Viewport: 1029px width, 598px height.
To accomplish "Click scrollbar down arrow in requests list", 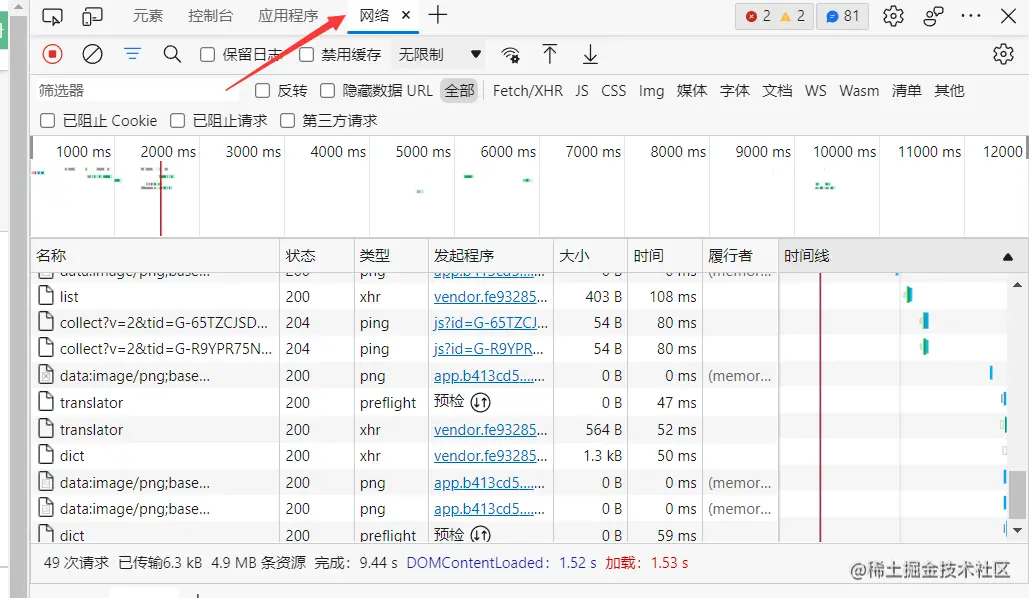I will 1017,530.
